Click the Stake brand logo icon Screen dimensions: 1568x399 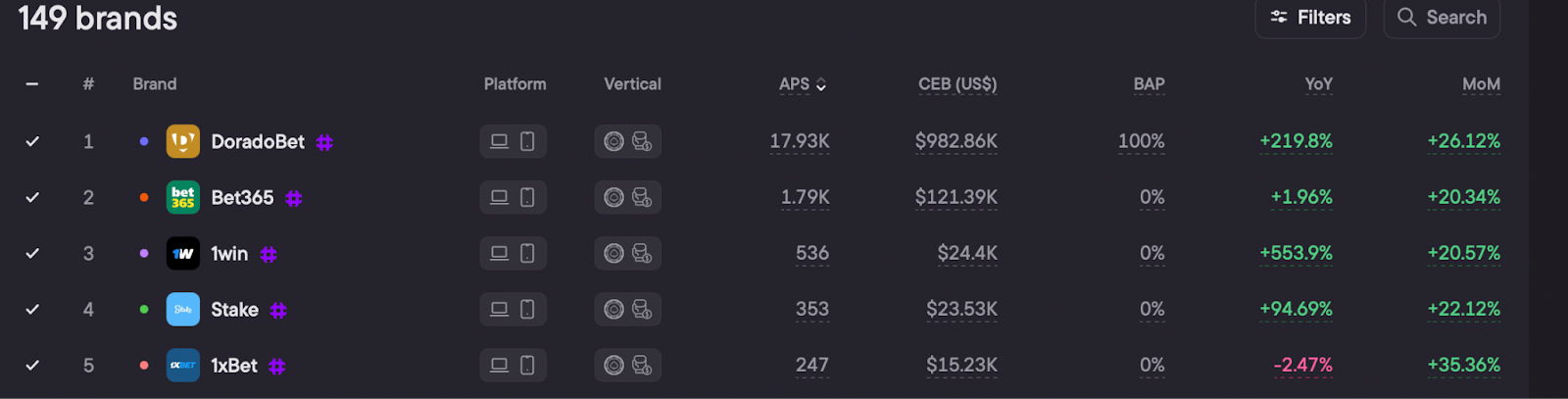(x=183, y=309)
